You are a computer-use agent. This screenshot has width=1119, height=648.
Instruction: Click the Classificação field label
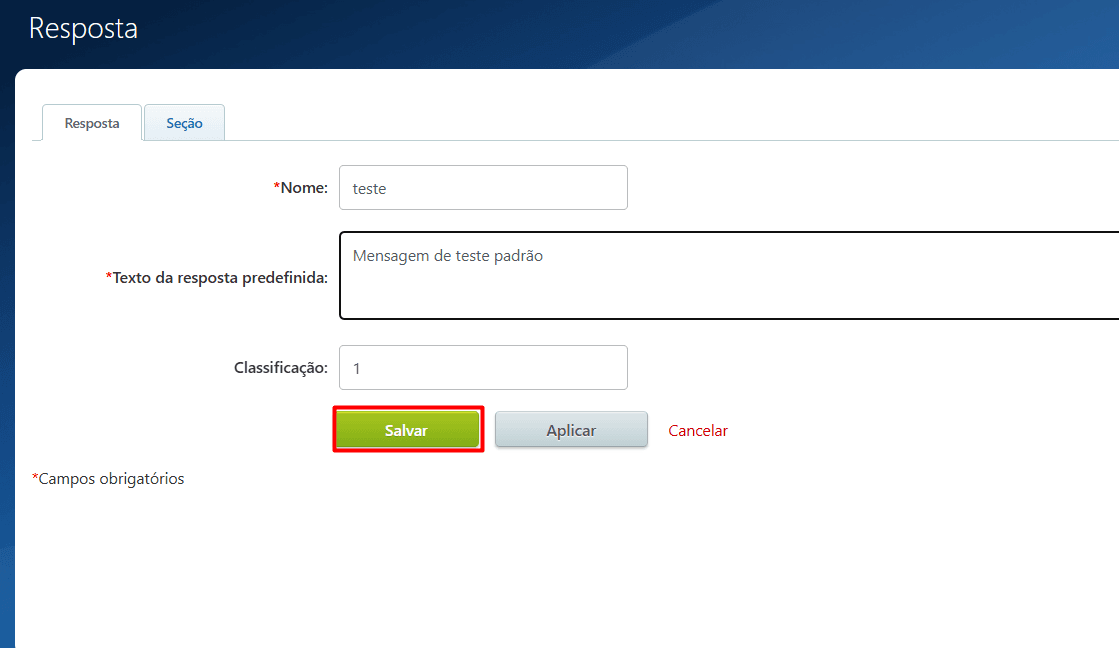[x=280, y=368]
